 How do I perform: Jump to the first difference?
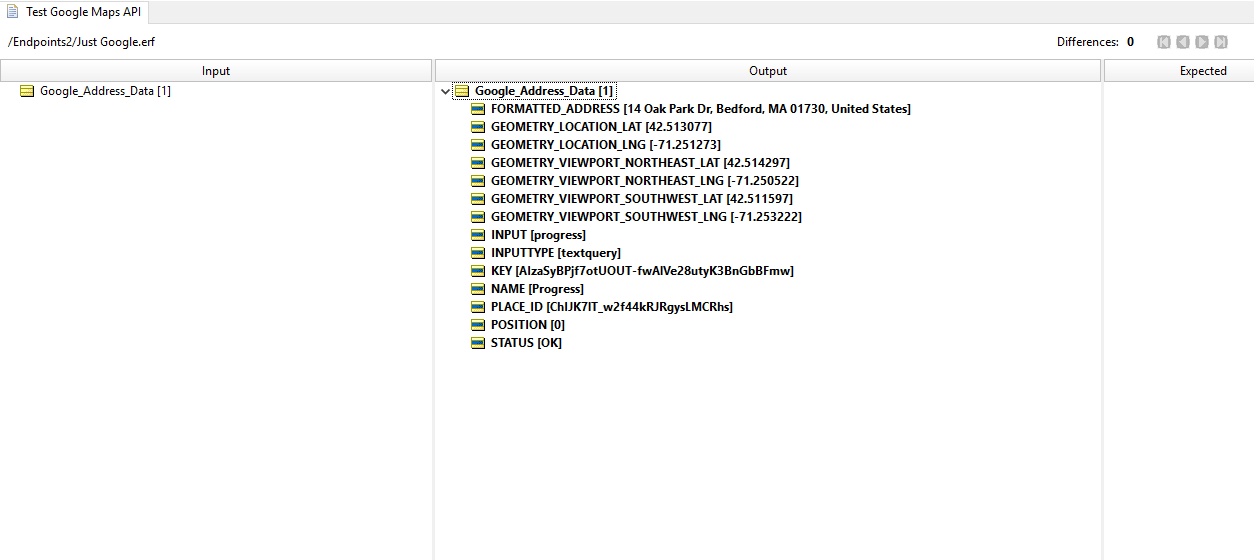click(x=1164, y=42)
